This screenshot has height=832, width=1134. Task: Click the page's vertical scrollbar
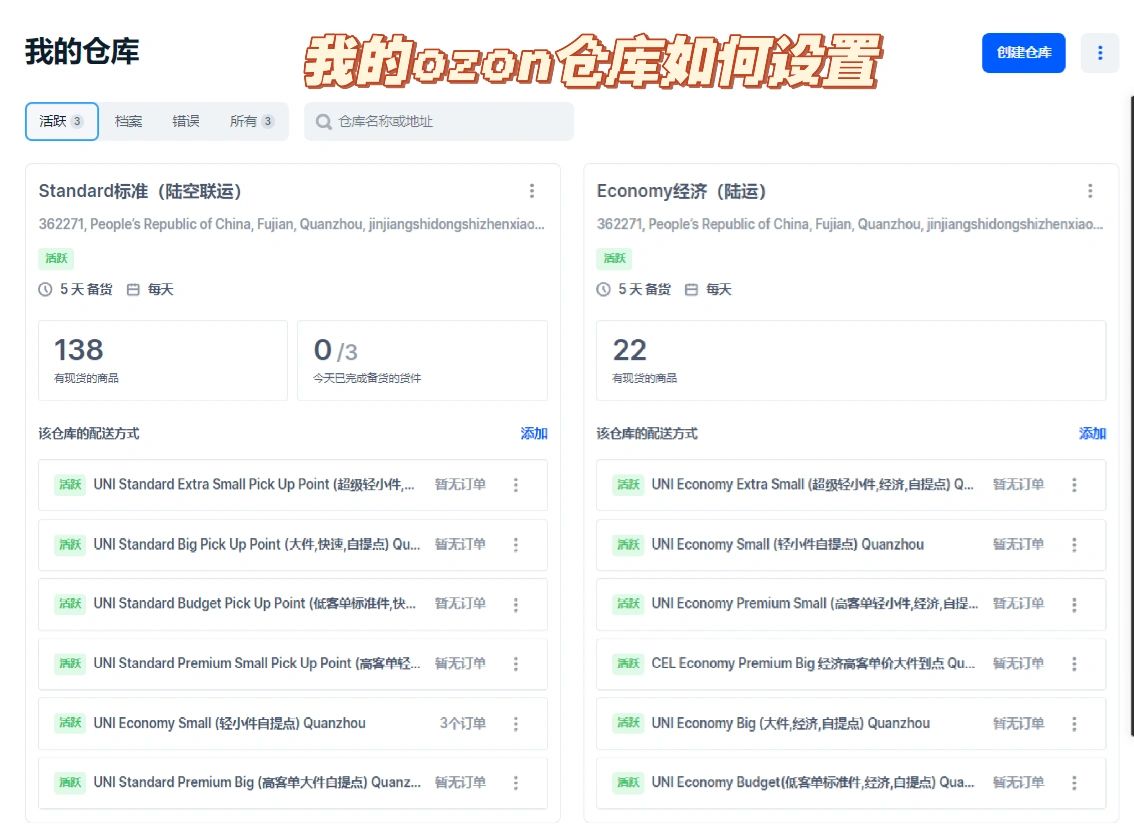[x=1131, y=416]
